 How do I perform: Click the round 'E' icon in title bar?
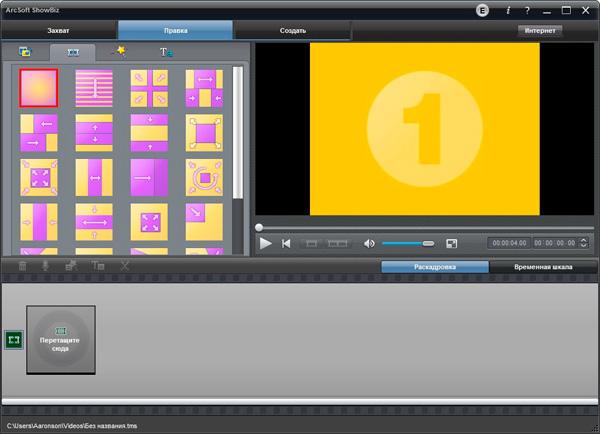(x=481, y=10)
